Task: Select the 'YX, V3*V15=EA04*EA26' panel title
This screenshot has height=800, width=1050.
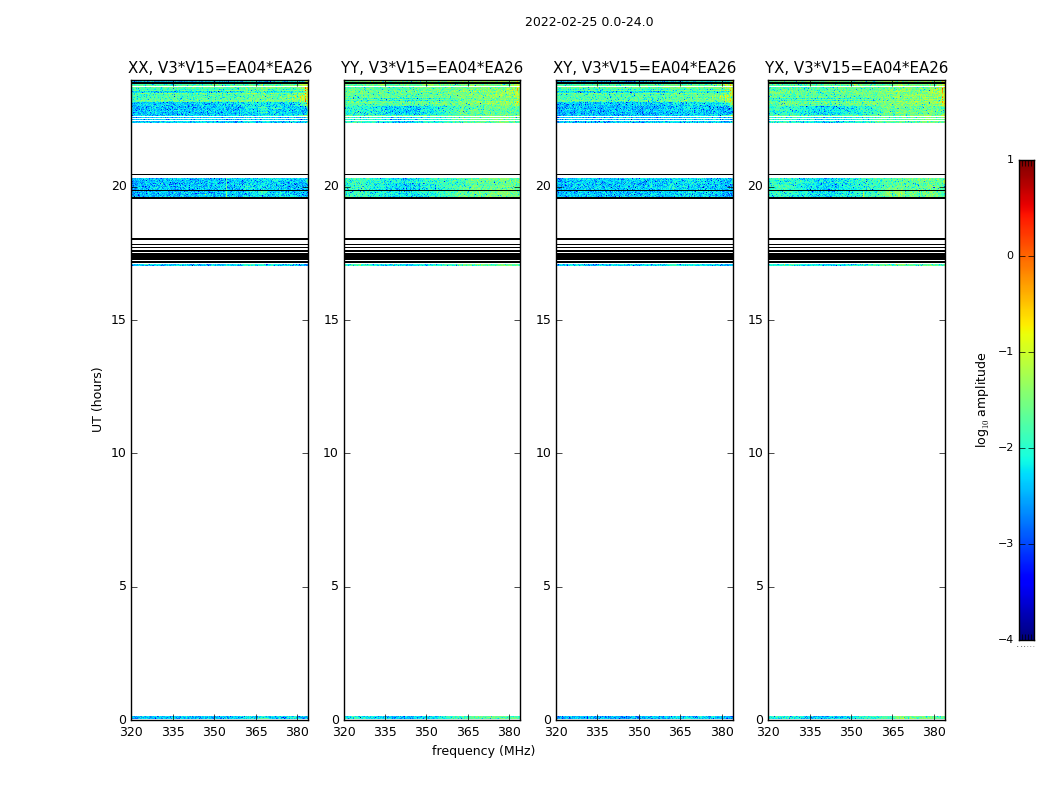Action: point(856,68)
